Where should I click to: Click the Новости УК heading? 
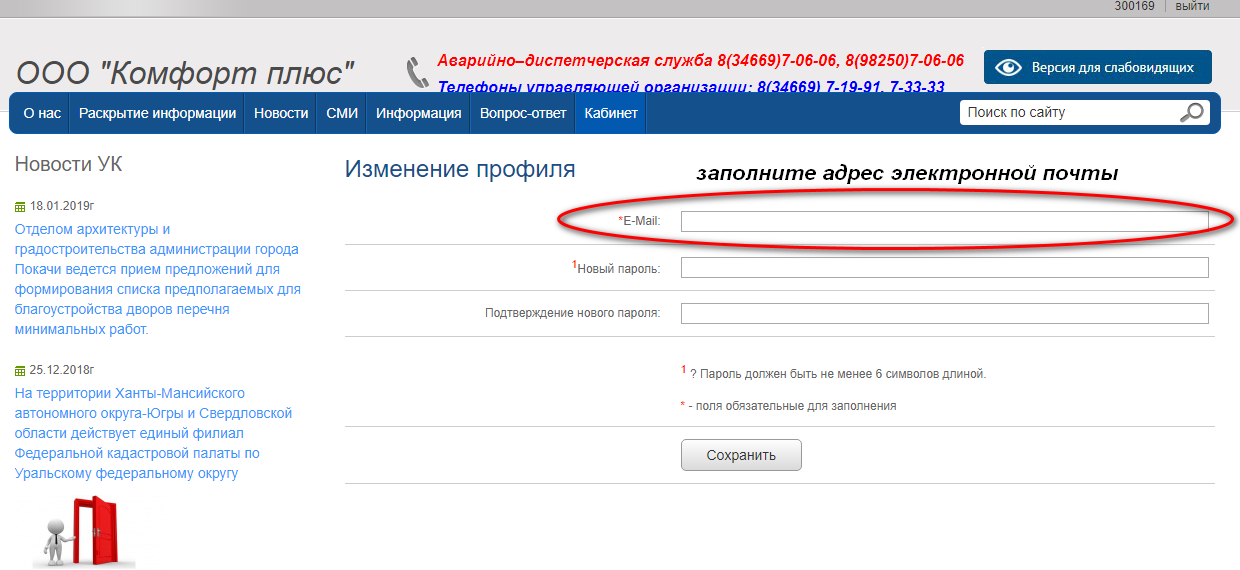pyautogui.click(x=69, y=164)
